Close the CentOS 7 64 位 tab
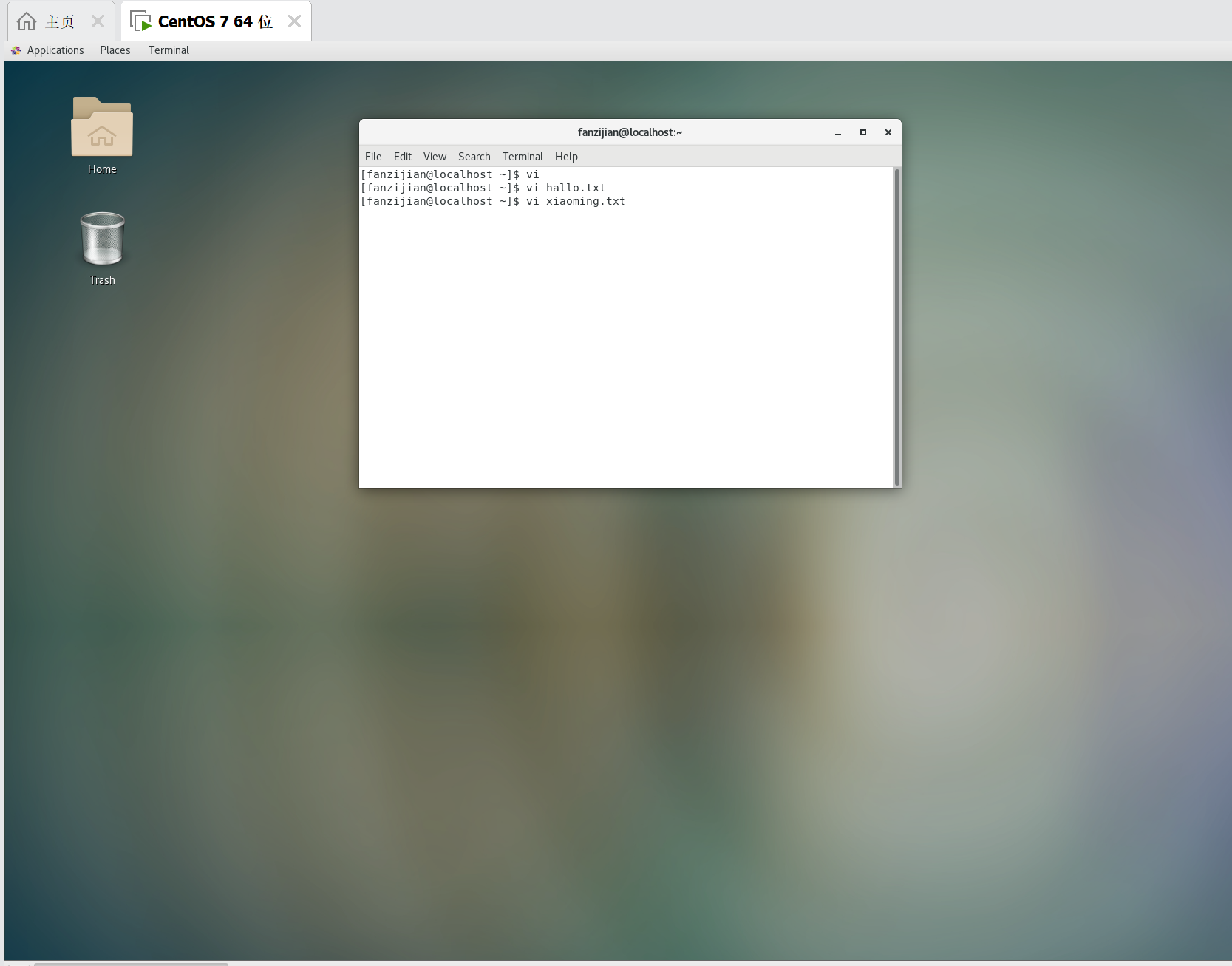This screenshot has width=1232, height=966. (x=294, y=21)
